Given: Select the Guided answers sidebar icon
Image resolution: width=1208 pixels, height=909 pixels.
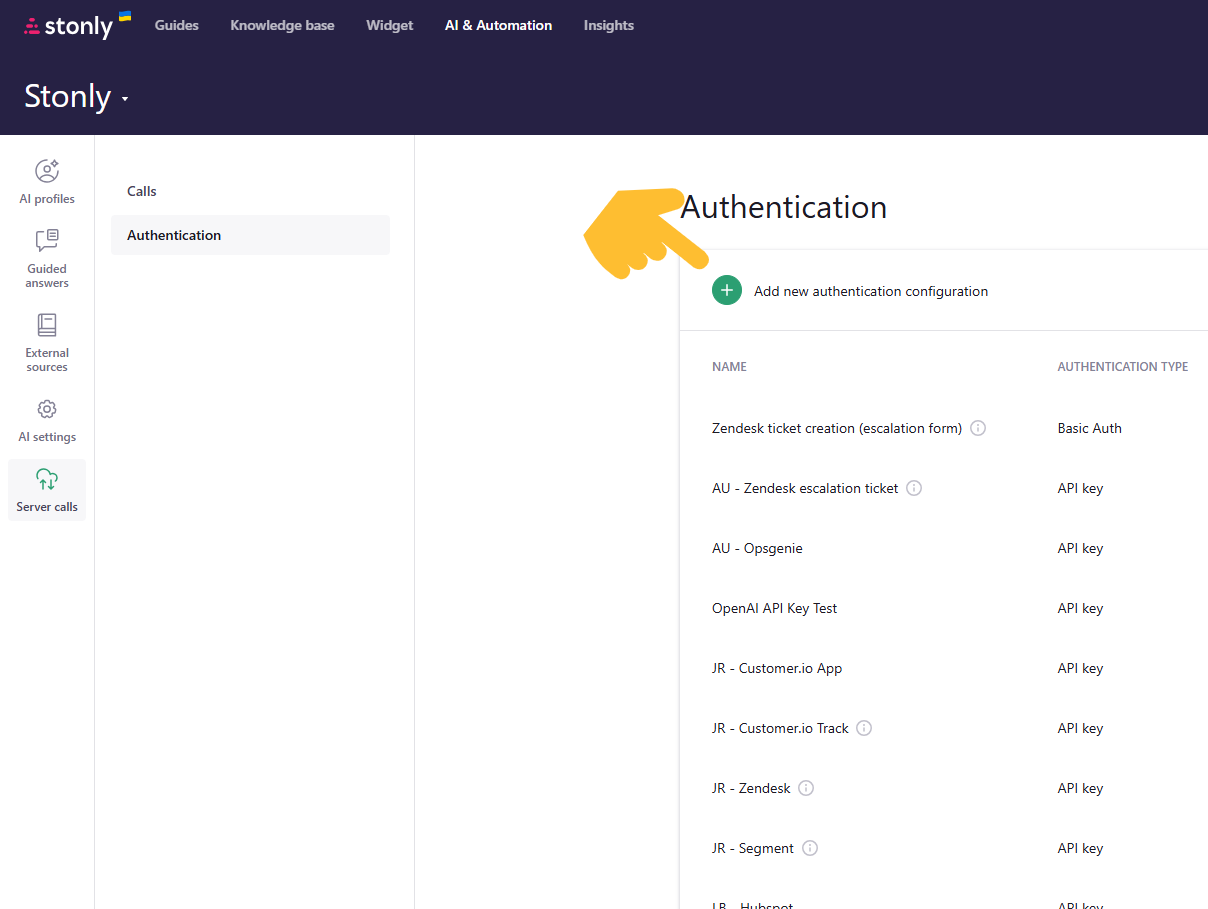Looking at the screenshot, I should (x=46, y=255).
